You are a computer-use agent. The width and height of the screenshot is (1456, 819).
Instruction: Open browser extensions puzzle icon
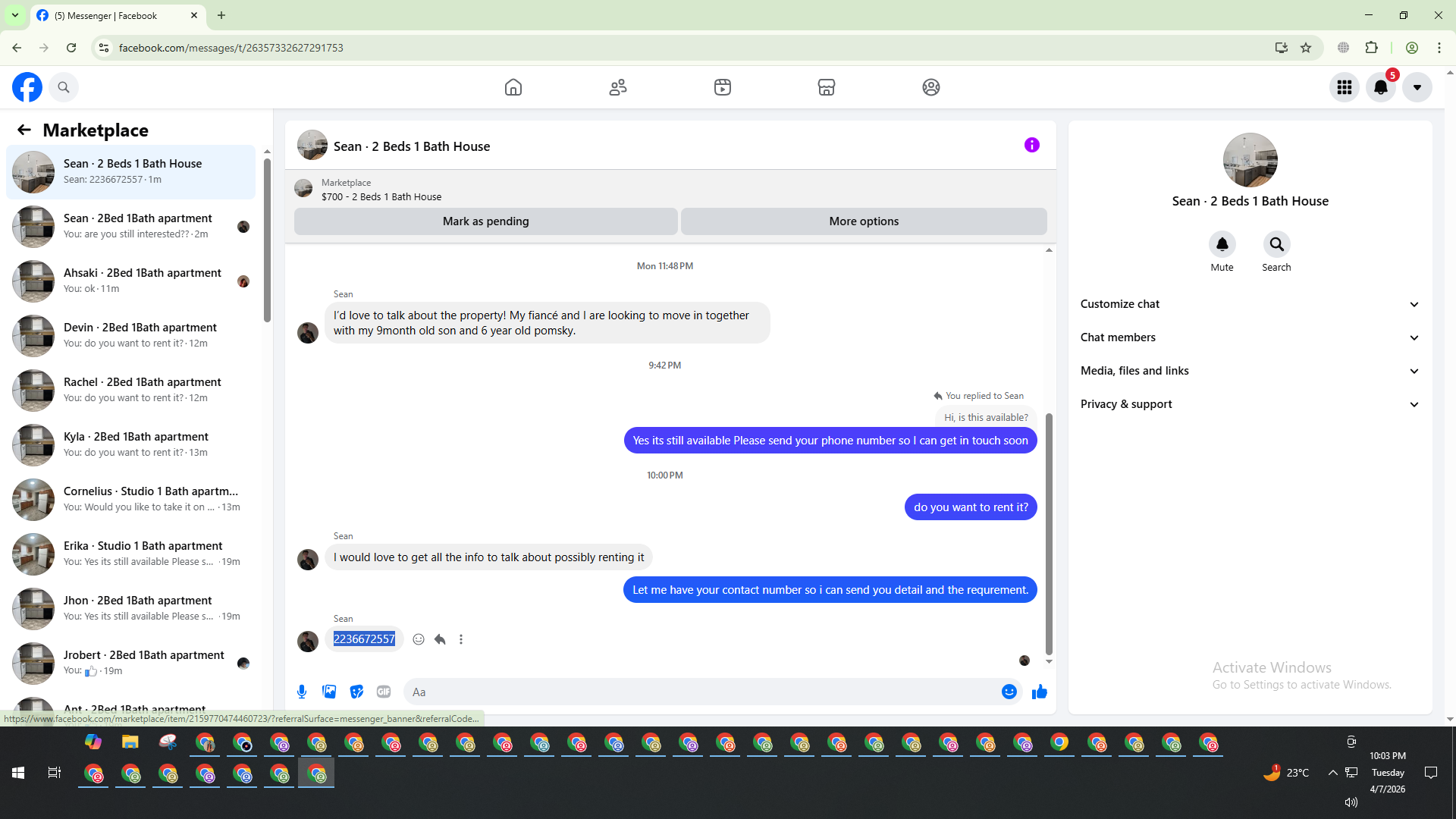pos(1372,48)
